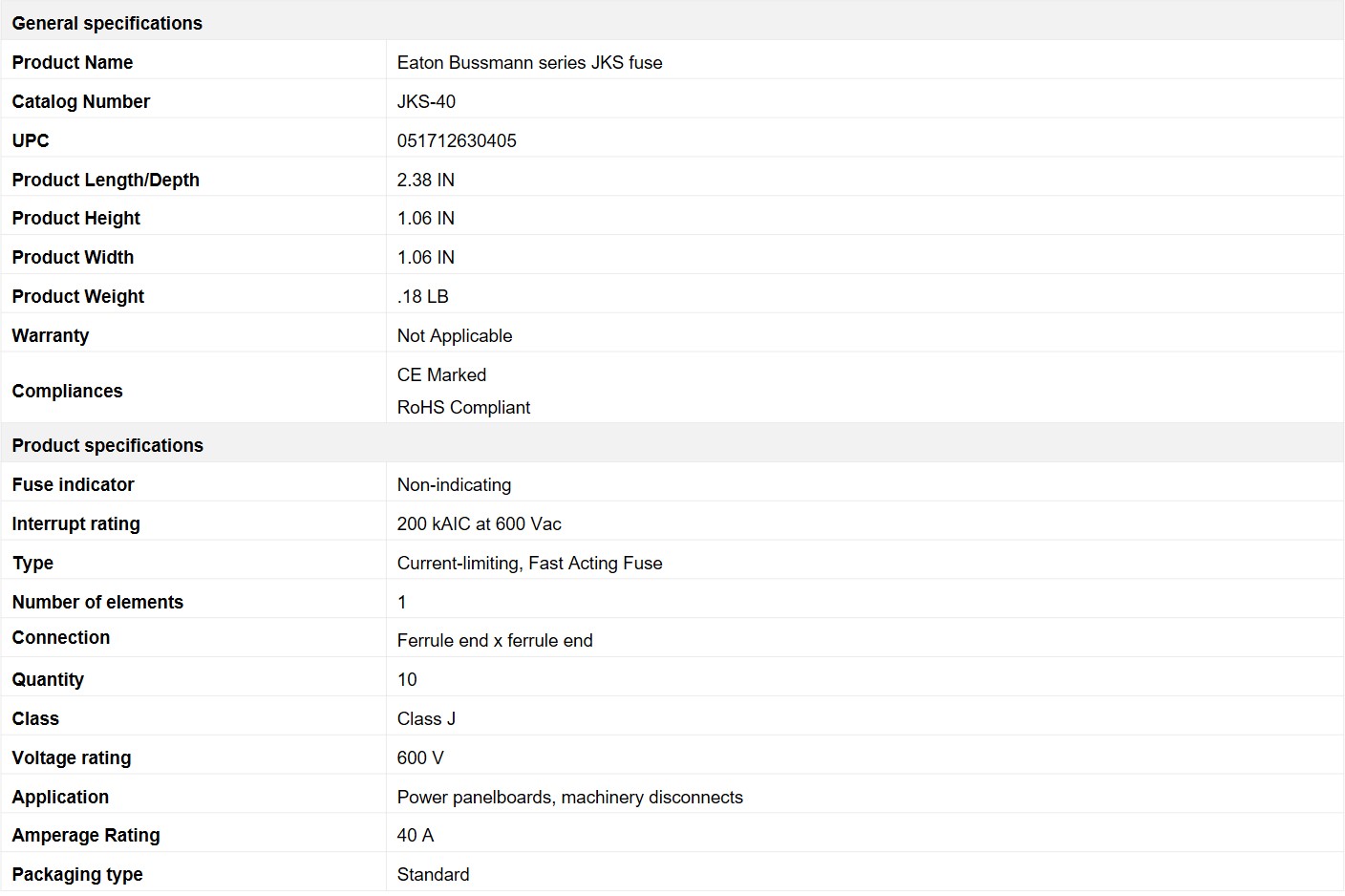Select the .18 LB weight value
Viewport: 1345px width, 896px height.
click(423, 296)
